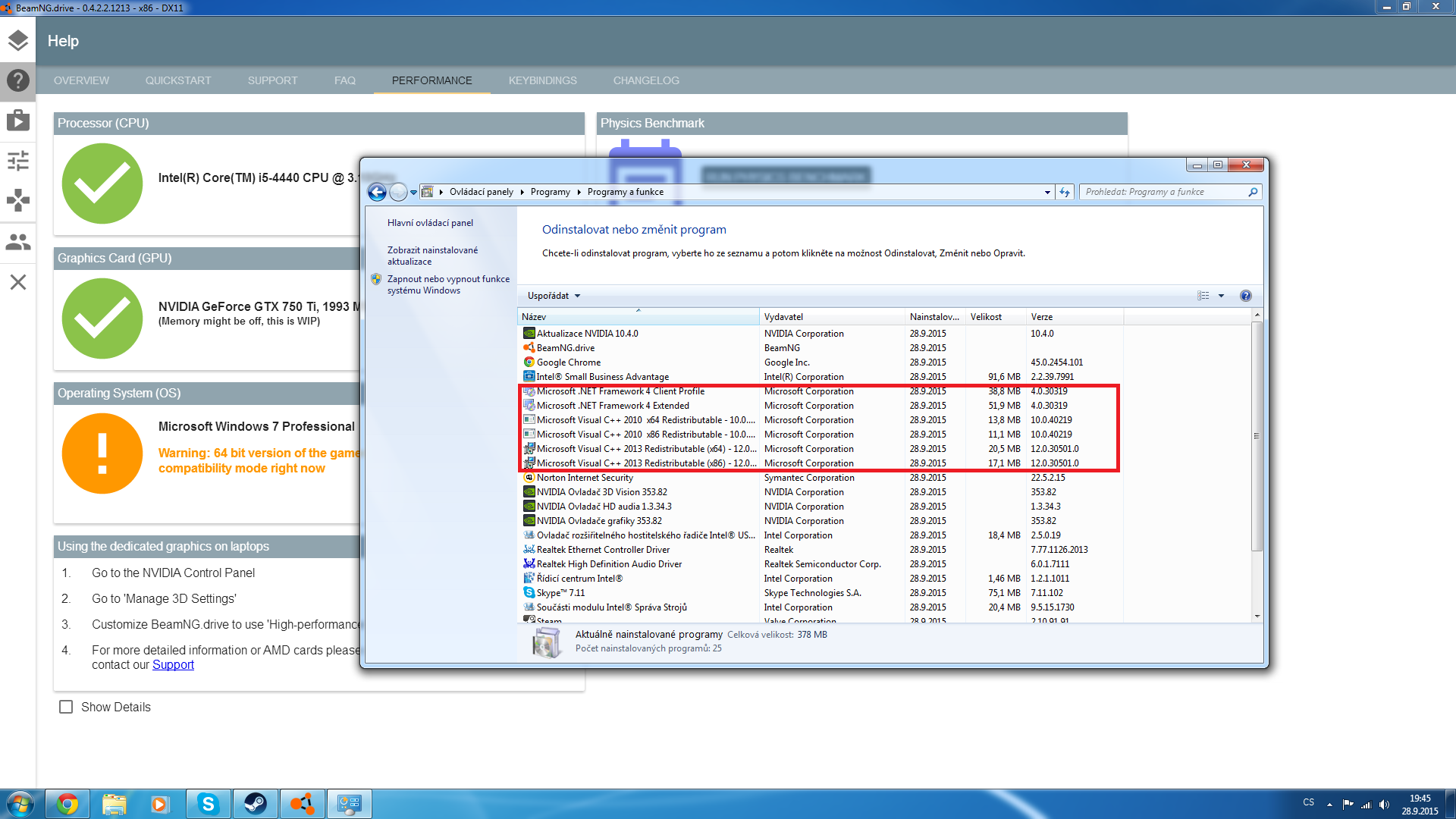
Task: Select the Norton Internet Security row
Action: [821, 478]
